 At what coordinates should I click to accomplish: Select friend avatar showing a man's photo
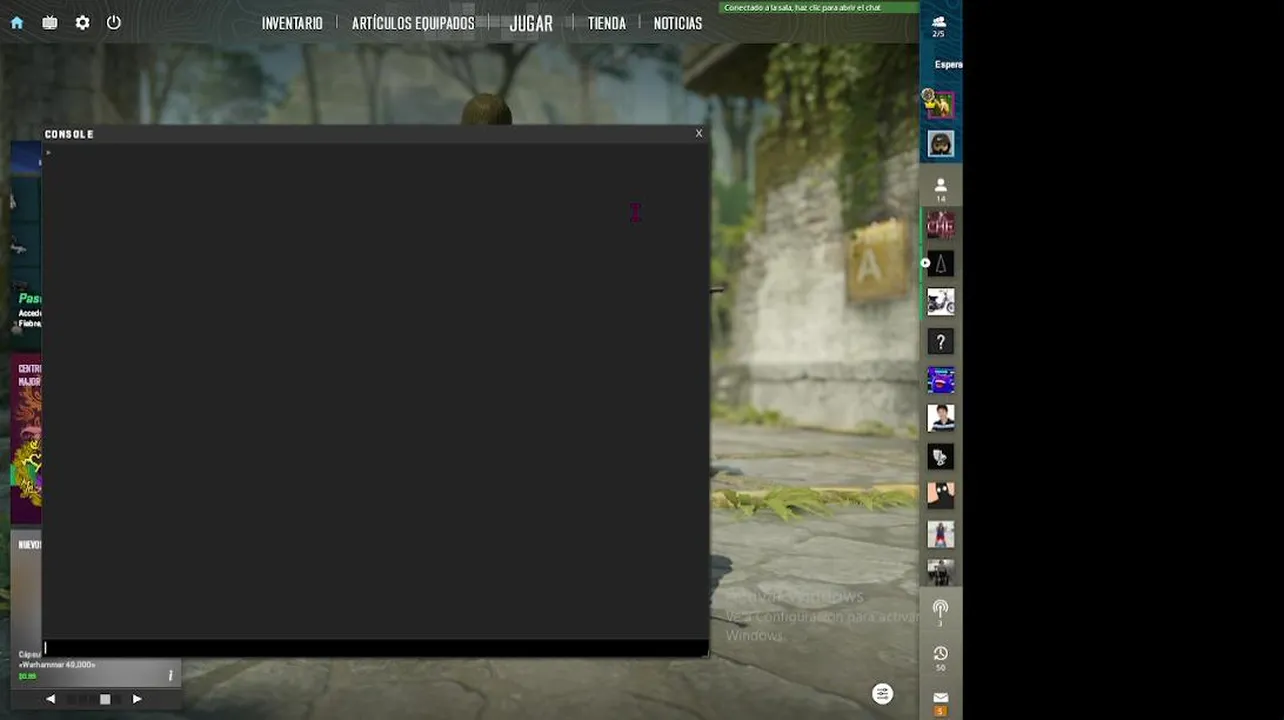tap(940, 418)
